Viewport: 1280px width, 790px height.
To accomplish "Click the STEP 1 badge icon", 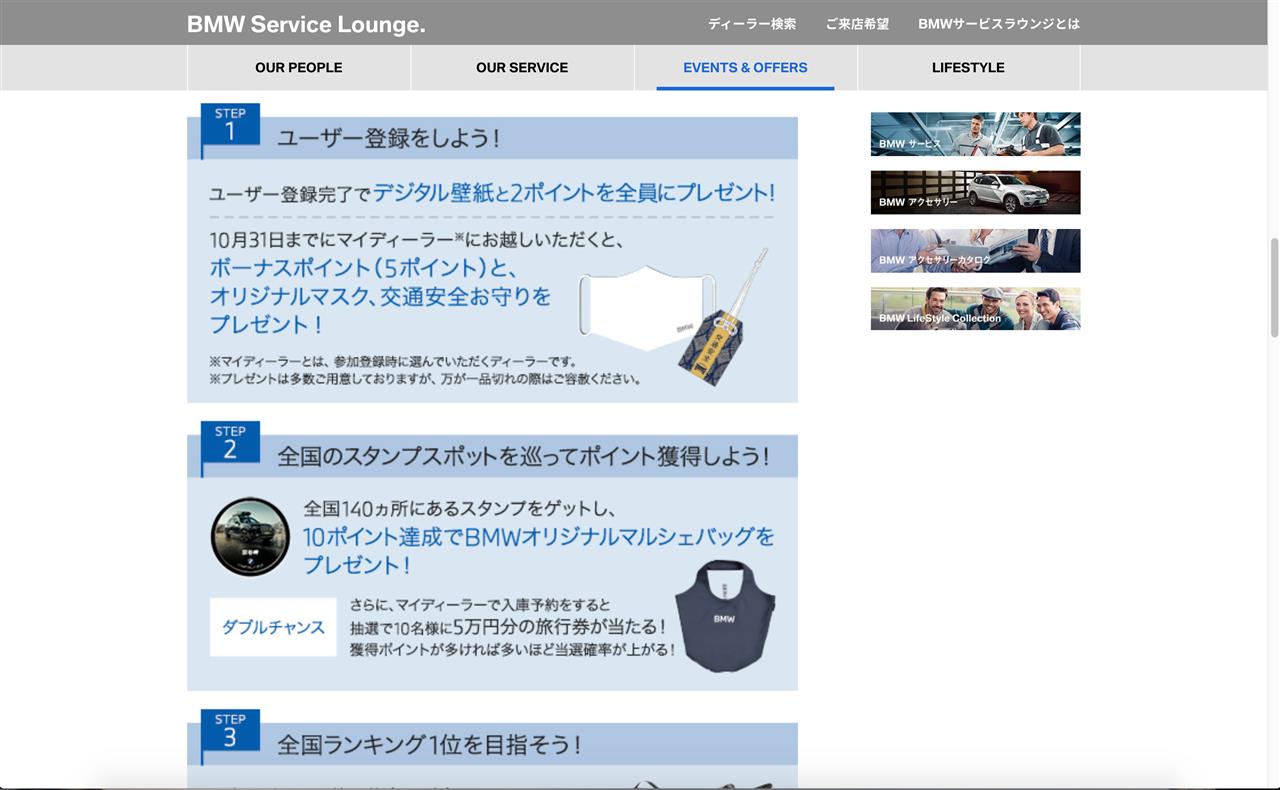I will pyautogui.click(x=230, y=127).
